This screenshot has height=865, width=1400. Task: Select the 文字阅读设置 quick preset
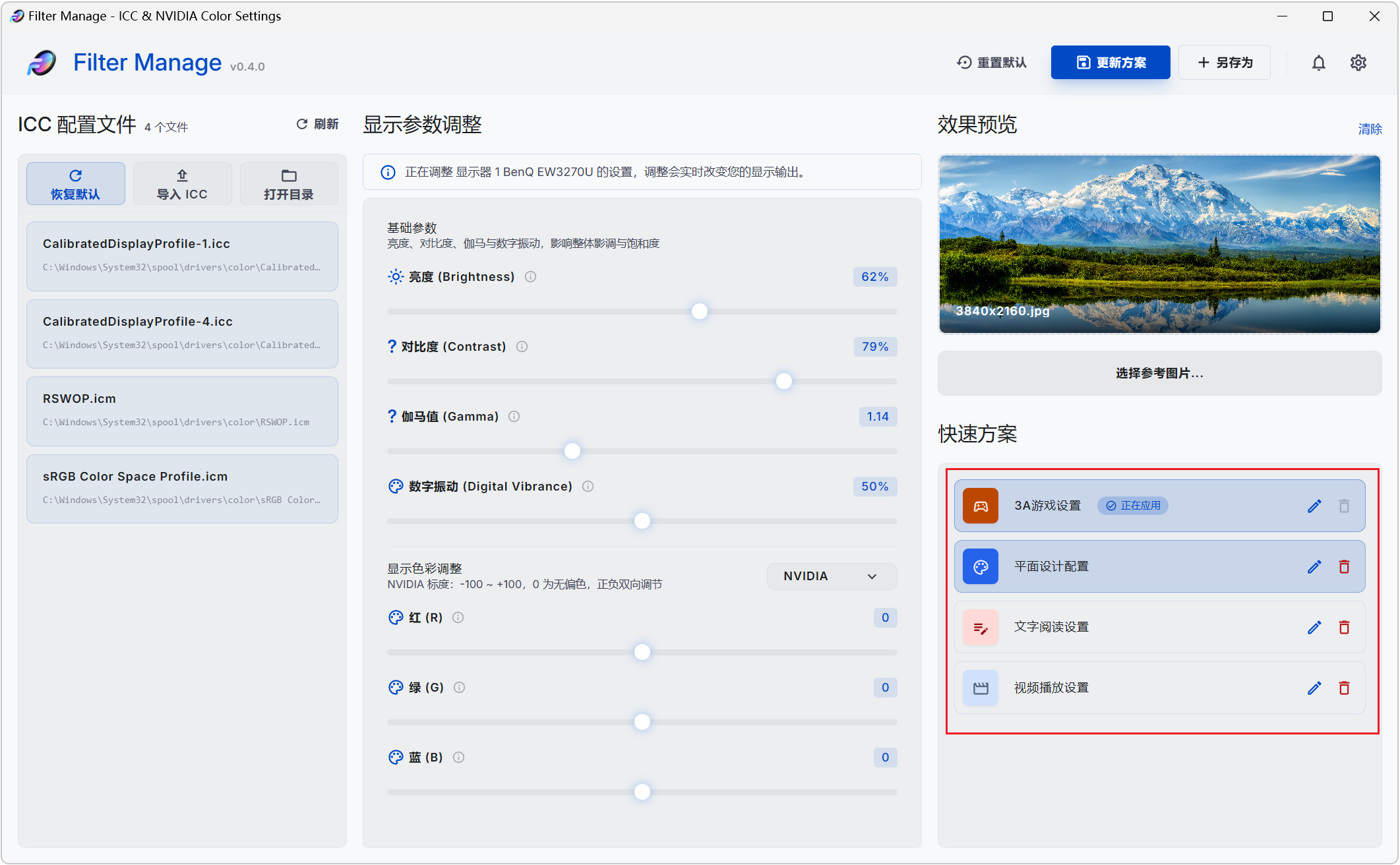pyautogui.click(x=1159, y=628)
